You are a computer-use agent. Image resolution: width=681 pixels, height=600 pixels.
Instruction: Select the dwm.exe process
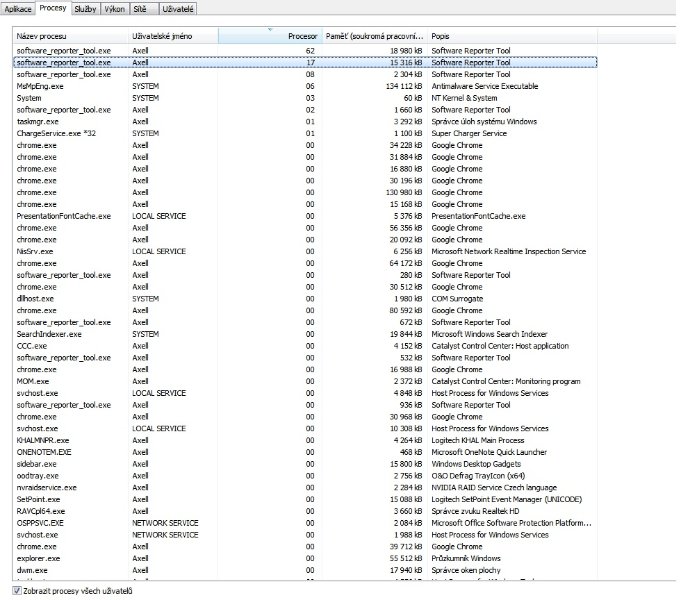(305, 570)
